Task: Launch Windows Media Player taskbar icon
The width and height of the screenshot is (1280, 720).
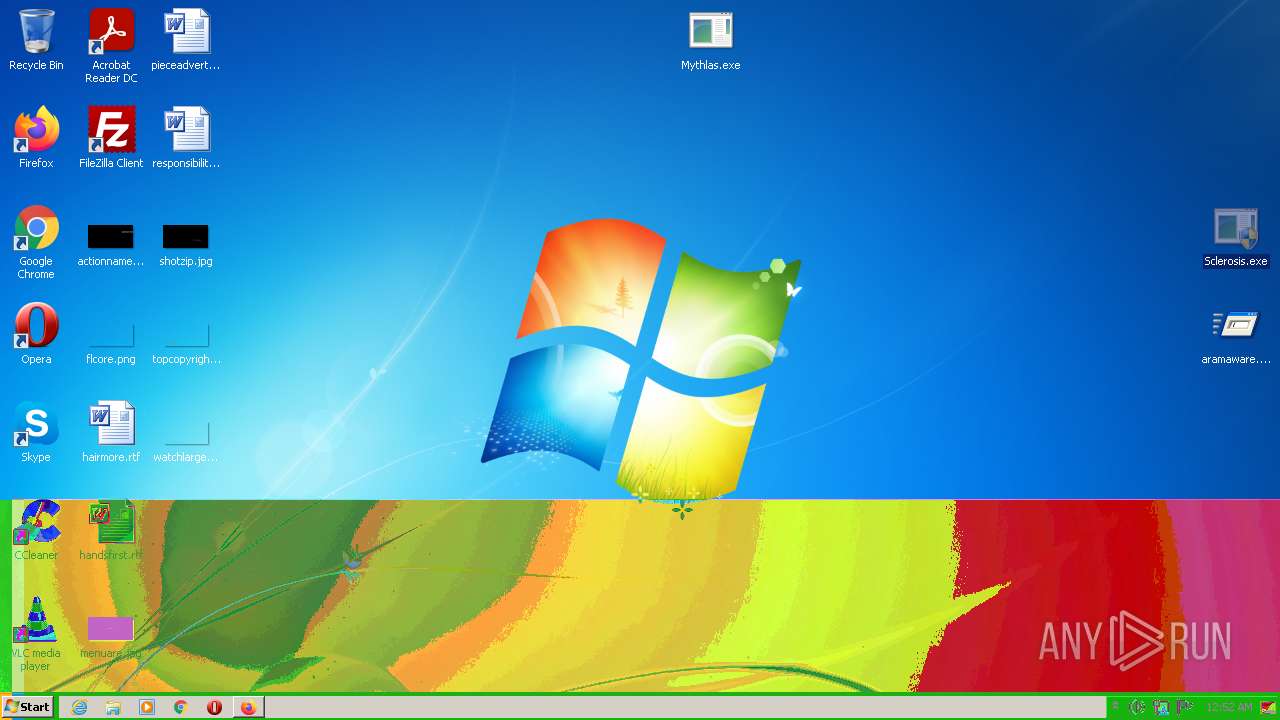Action: 147,707
